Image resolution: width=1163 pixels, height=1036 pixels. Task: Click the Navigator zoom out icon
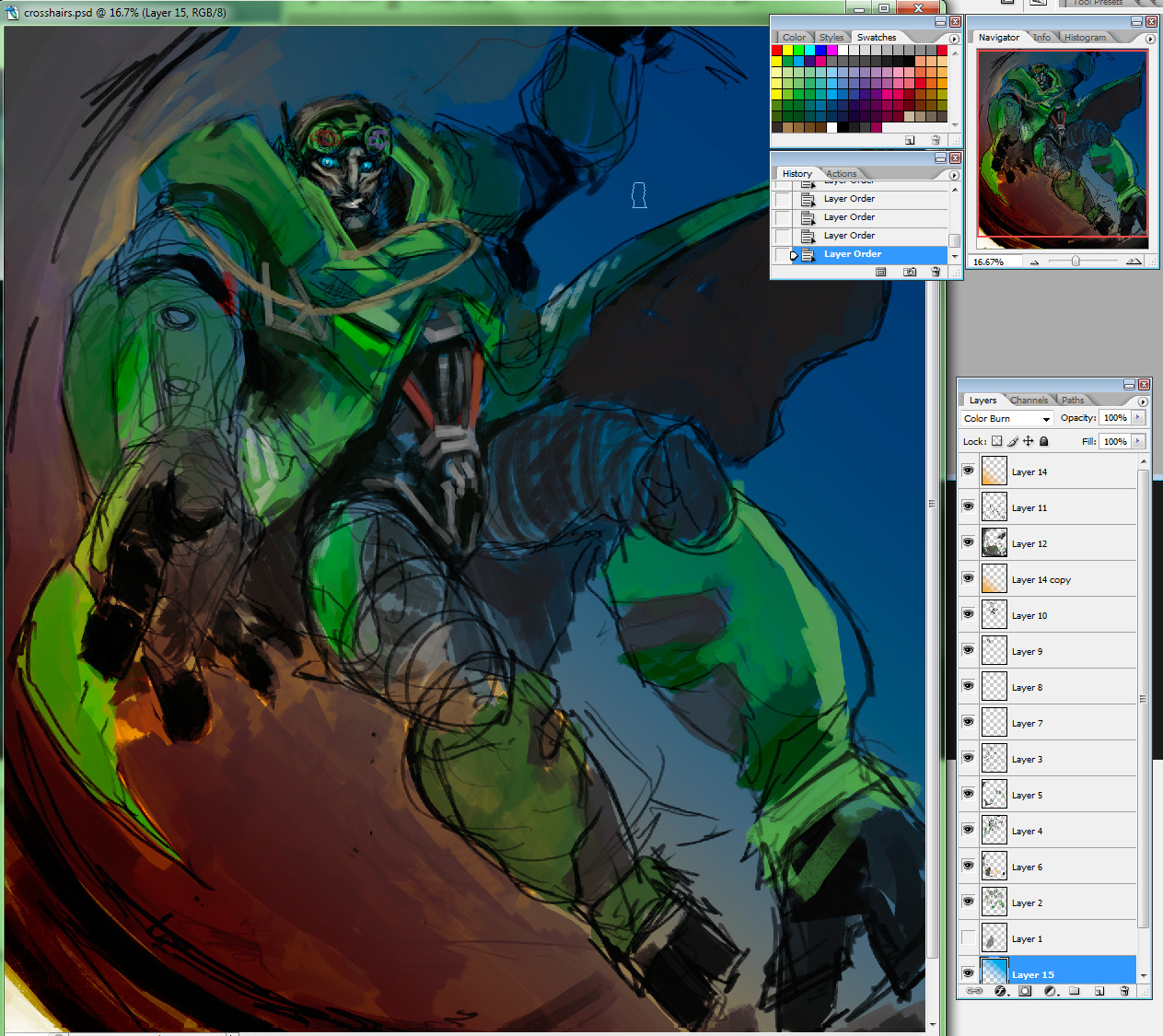click(1034, 262)
